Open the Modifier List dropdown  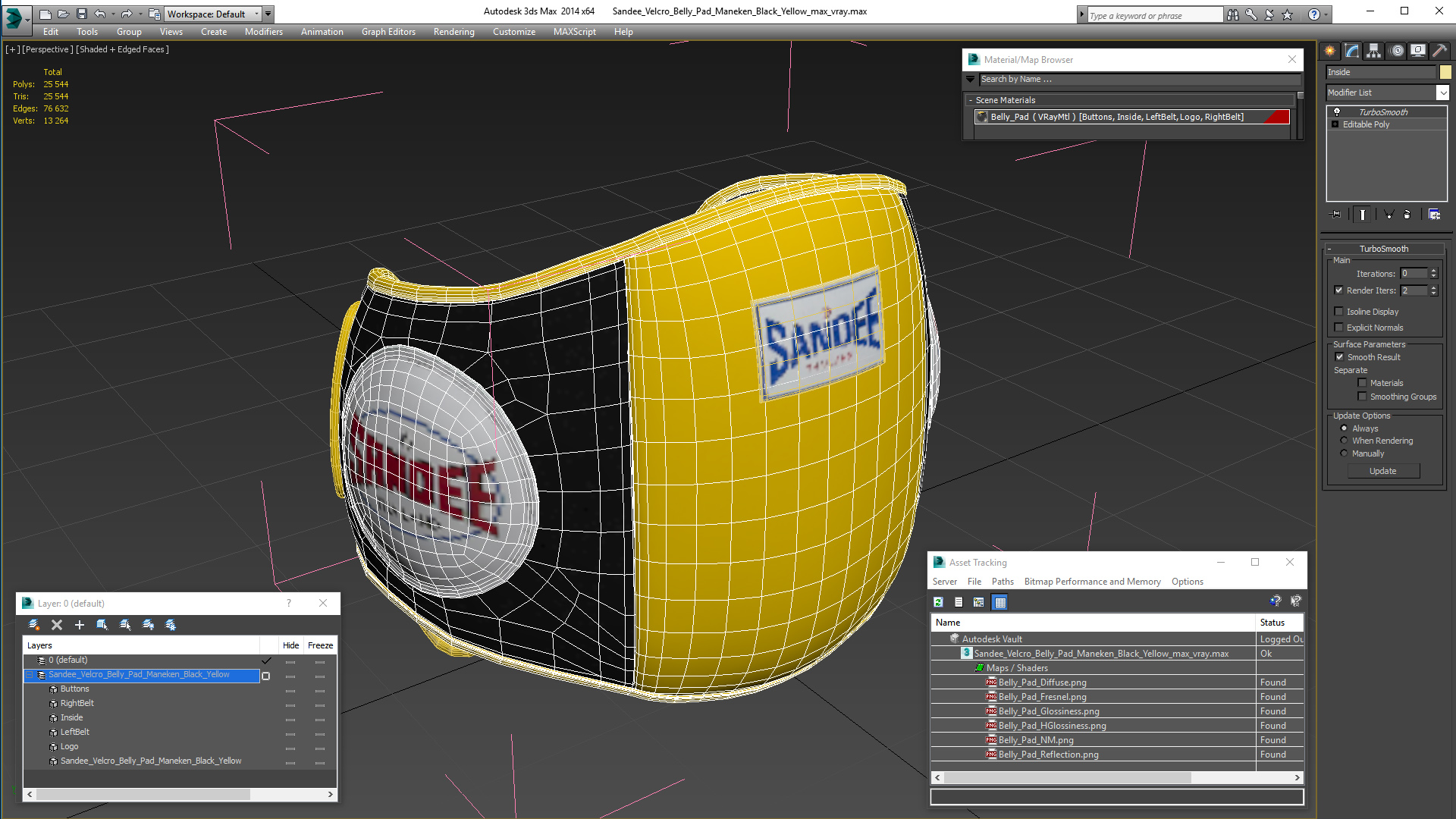[x=1442, y=93]
